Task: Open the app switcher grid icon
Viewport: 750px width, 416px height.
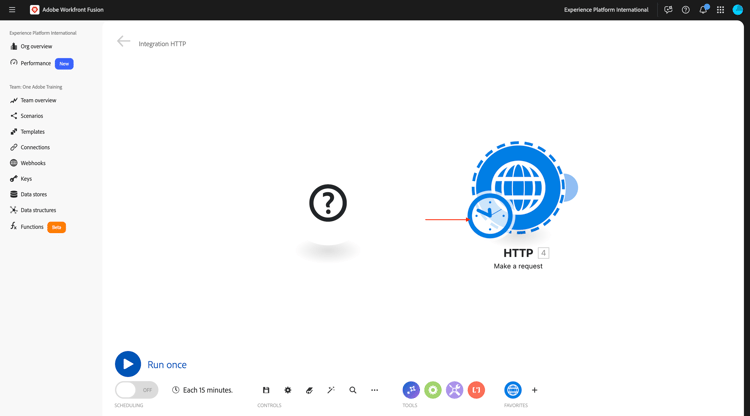Action: [720, 10]
